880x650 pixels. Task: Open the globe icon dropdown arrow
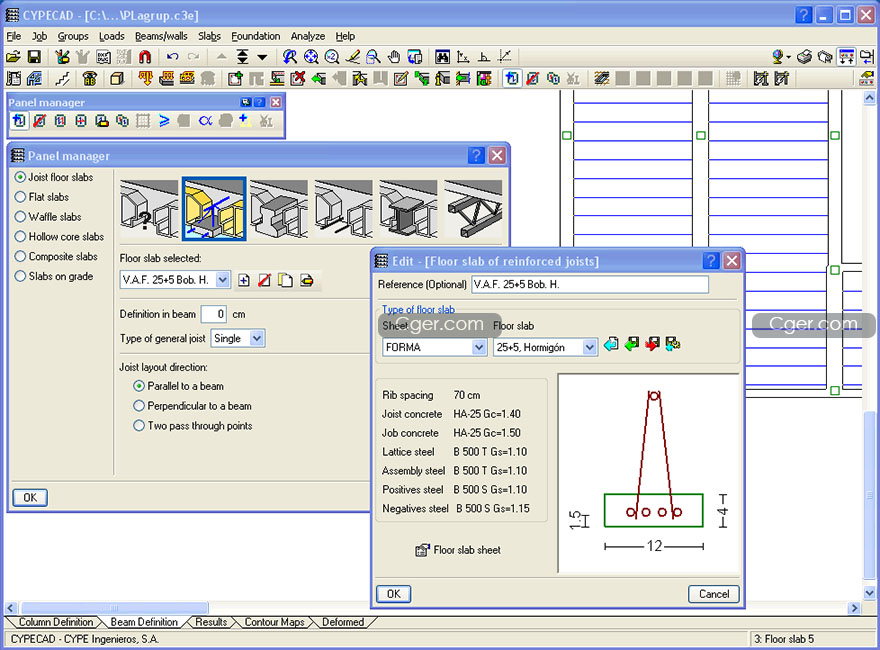(x=789, y=57)
